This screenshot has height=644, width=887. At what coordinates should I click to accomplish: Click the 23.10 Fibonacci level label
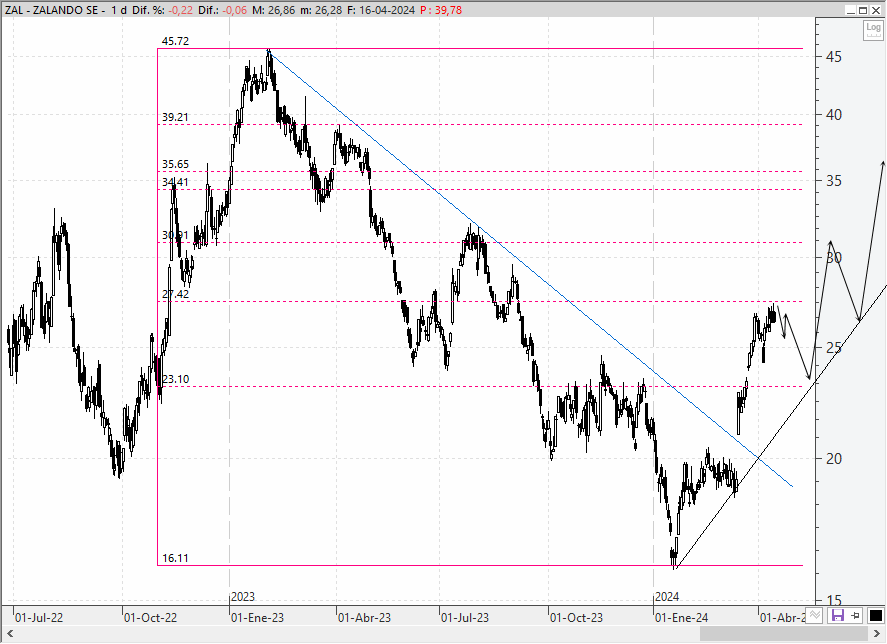175,379
